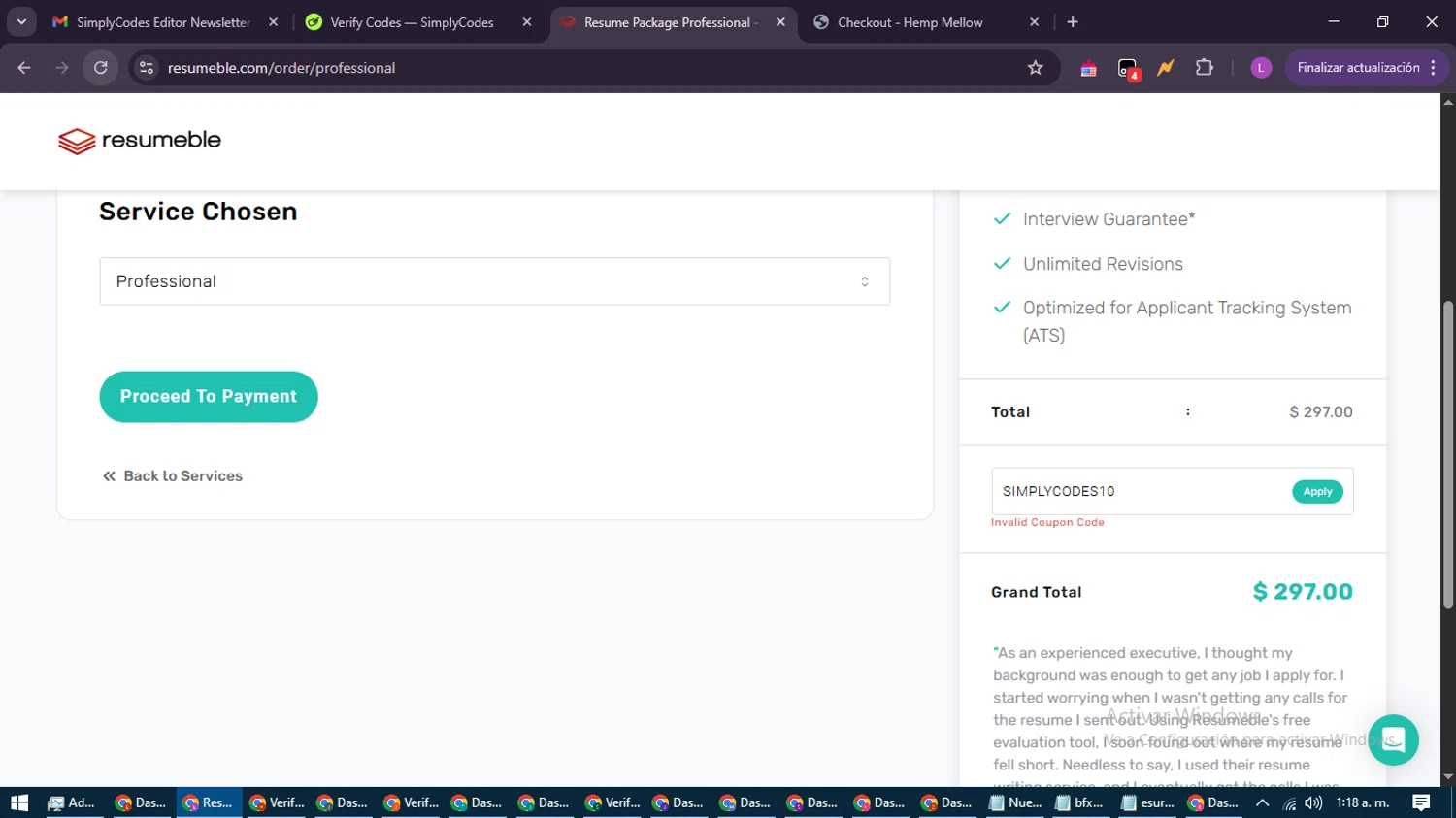This screenshot has height=818, width=1456.
Task: Open the Professional service dropdown
Action: (494, 281)
